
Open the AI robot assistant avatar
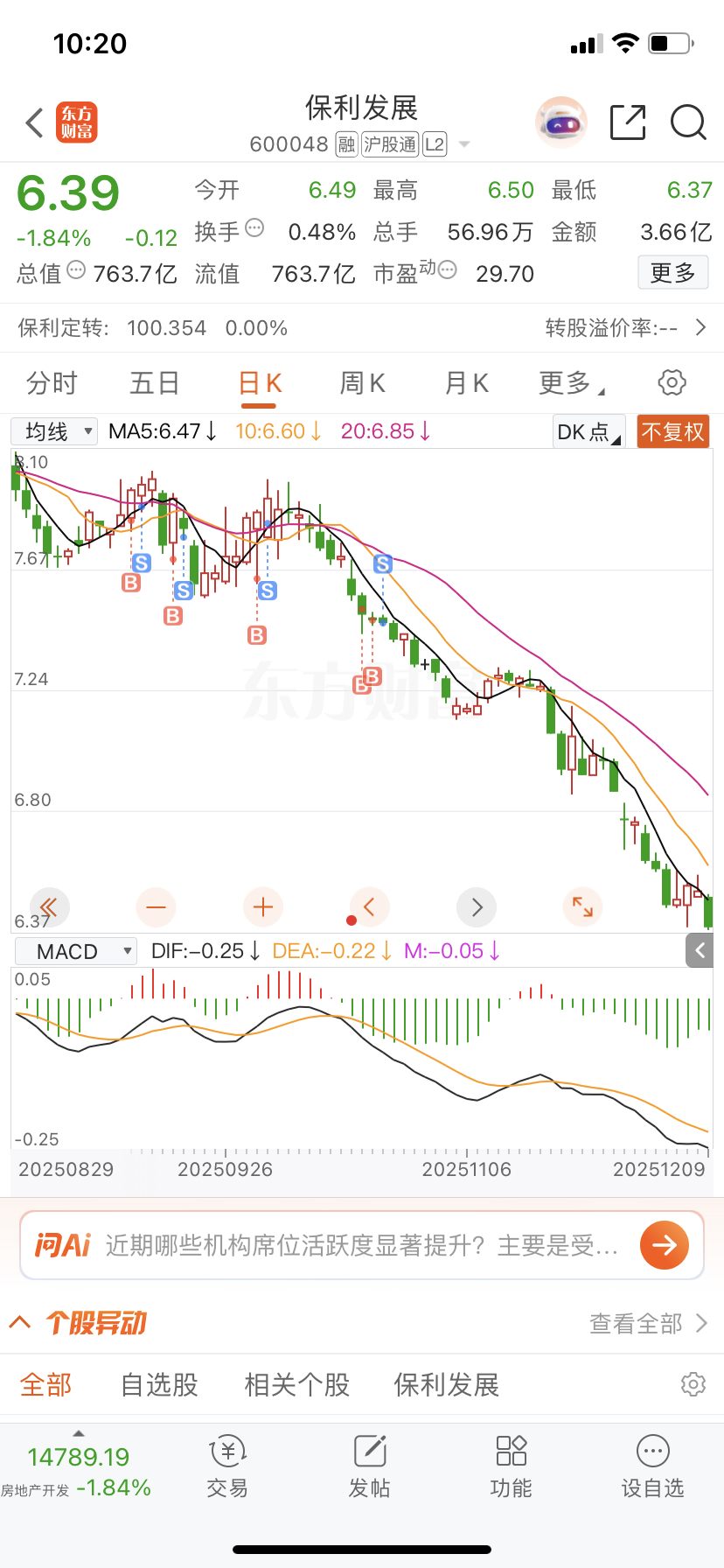[x=560, y=122]
